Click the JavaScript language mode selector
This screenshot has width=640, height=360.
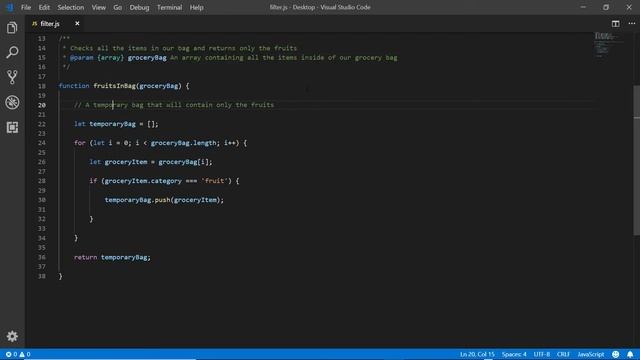pos(591,354)
